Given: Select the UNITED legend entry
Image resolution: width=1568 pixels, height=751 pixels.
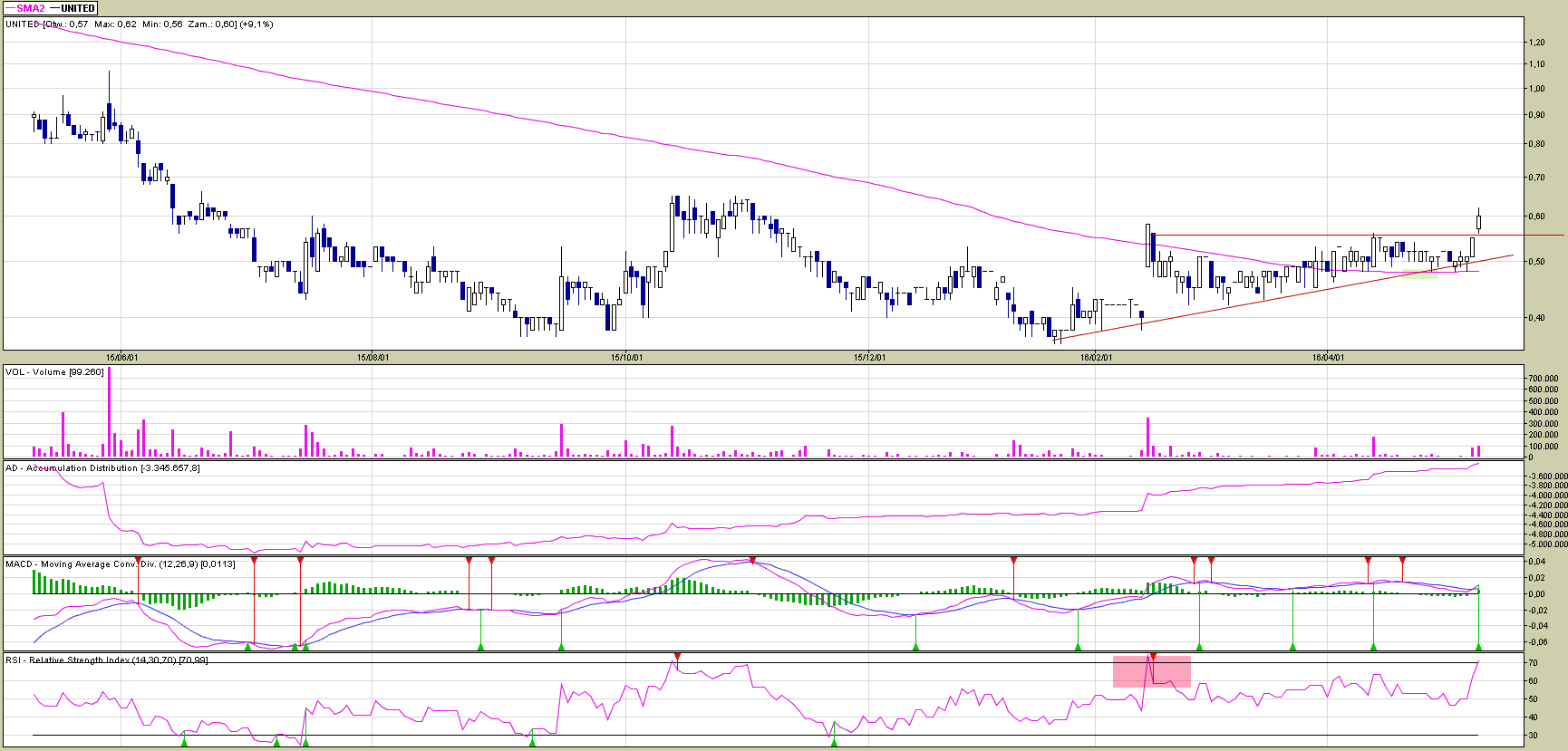Looking at the screenshot, I should [x=74, y=8].
